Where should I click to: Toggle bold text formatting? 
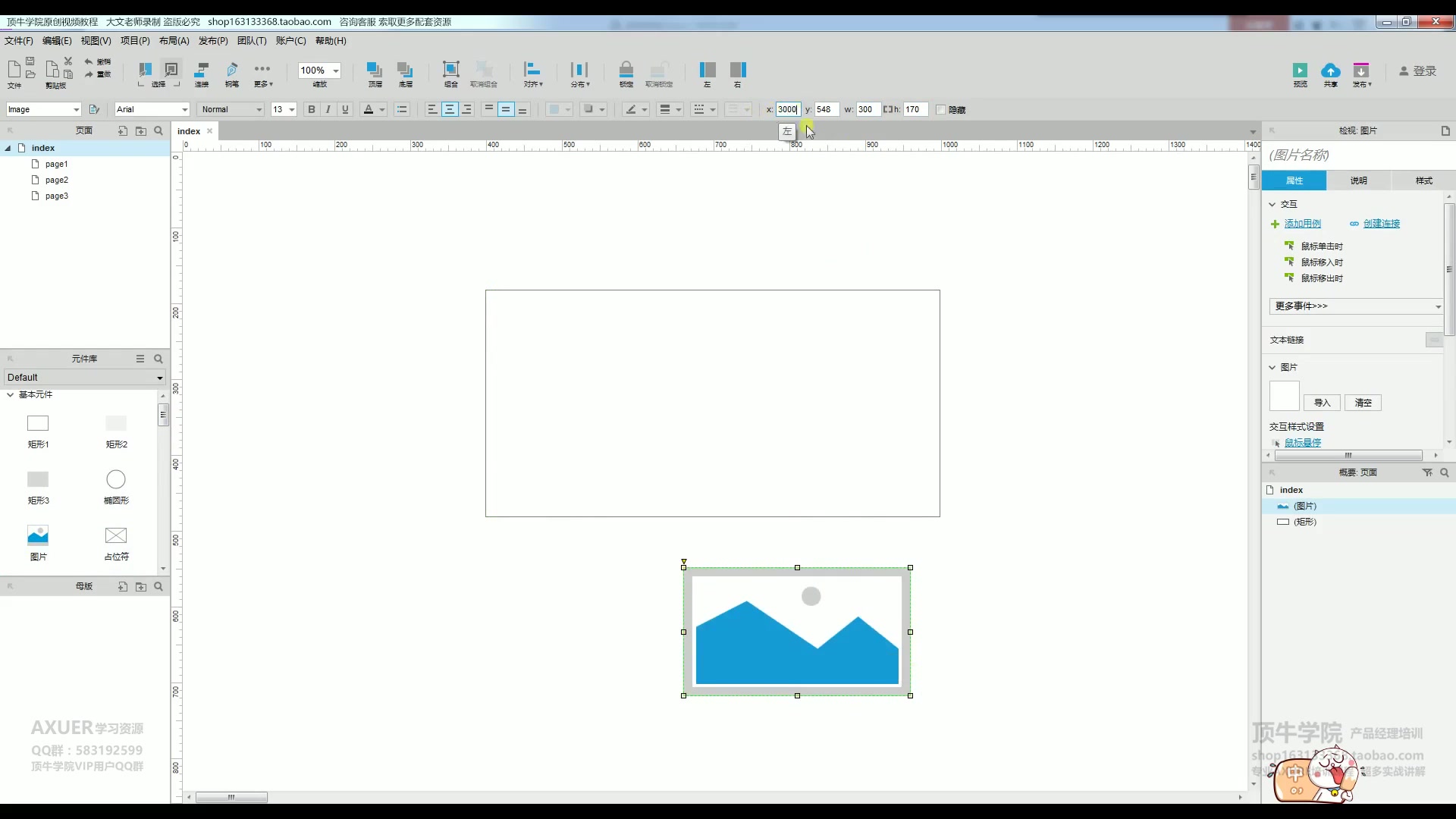click(312, 110)
